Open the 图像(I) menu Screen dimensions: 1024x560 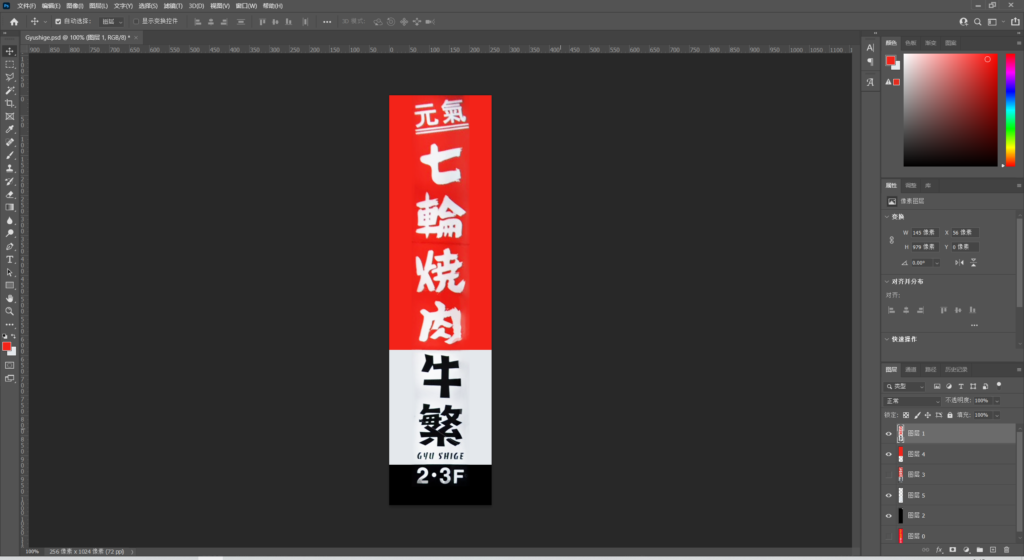click(74, 5)
